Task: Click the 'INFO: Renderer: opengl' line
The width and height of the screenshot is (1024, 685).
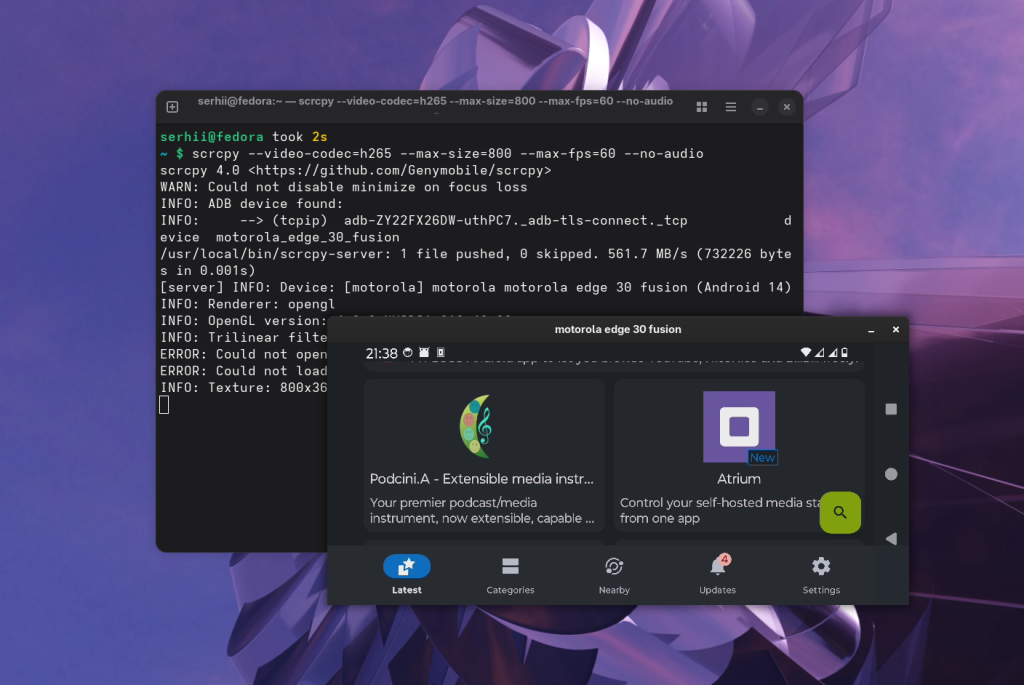Action: 248,304
